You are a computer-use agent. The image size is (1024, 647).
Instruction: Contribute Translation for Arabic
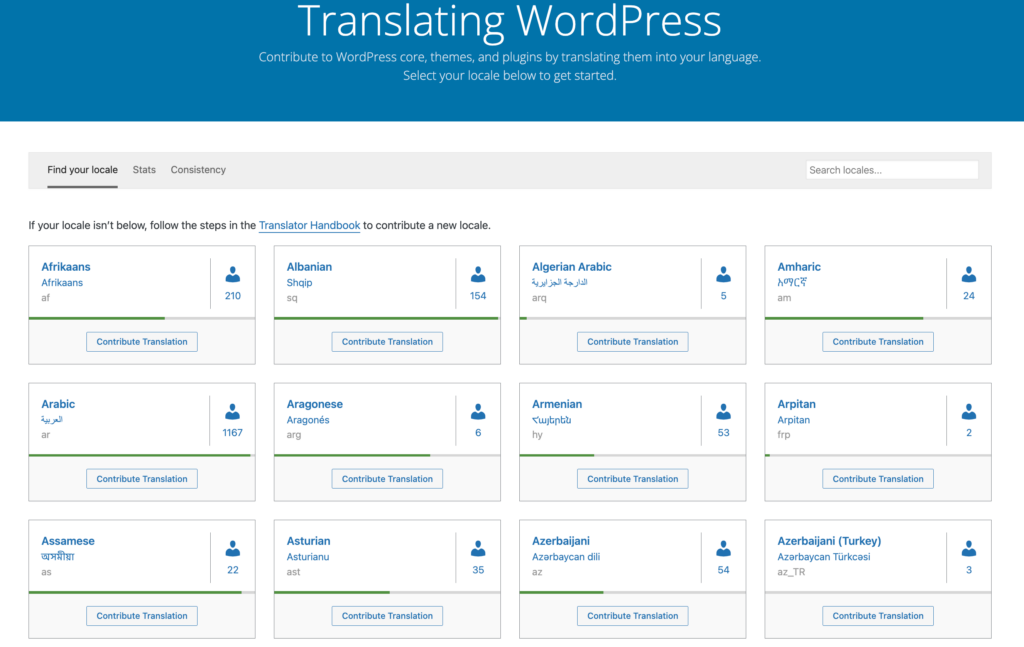point(142,479)
